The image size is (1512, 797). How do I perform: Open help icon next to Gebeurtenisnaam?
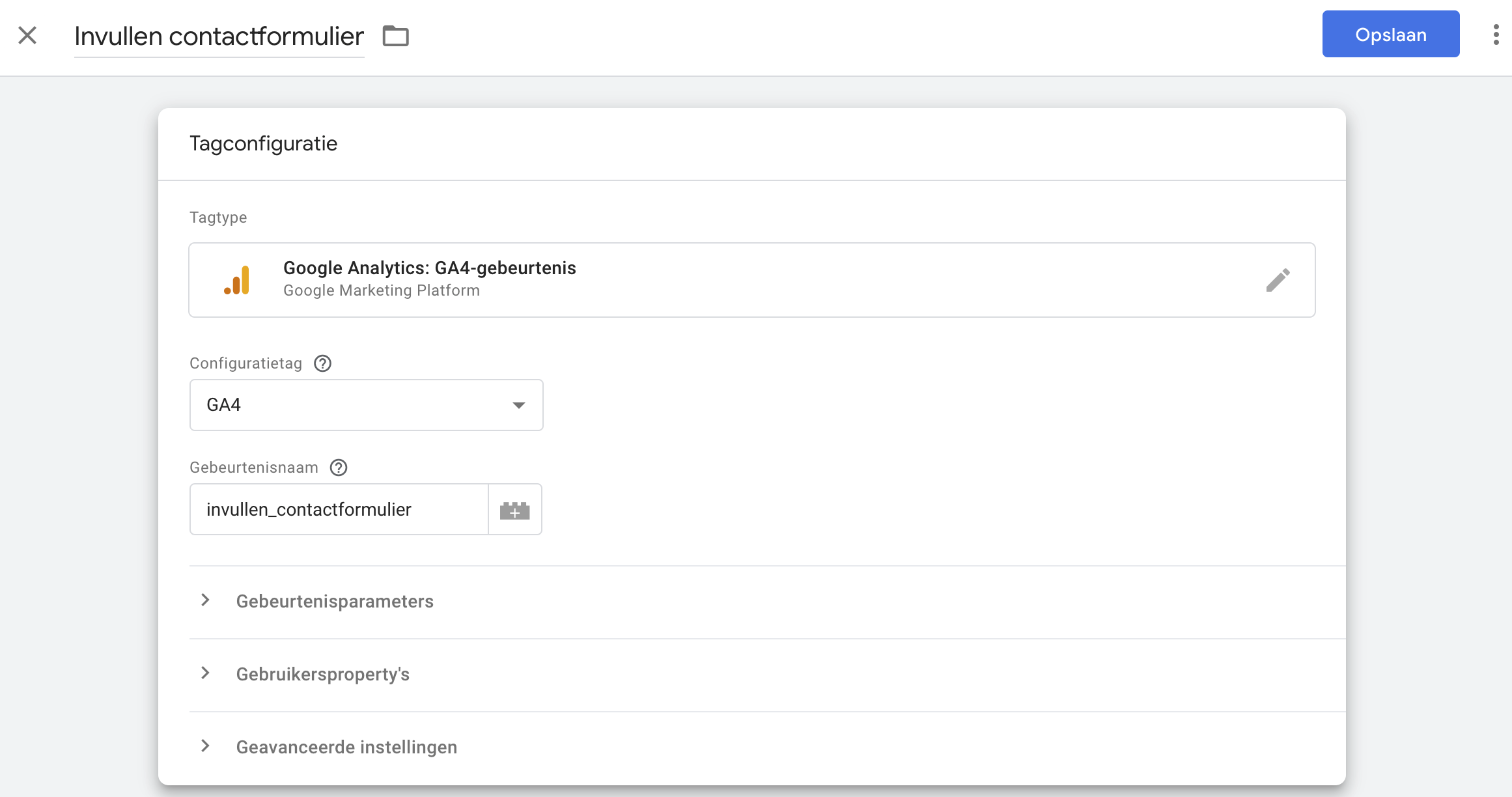coord(339,468)
